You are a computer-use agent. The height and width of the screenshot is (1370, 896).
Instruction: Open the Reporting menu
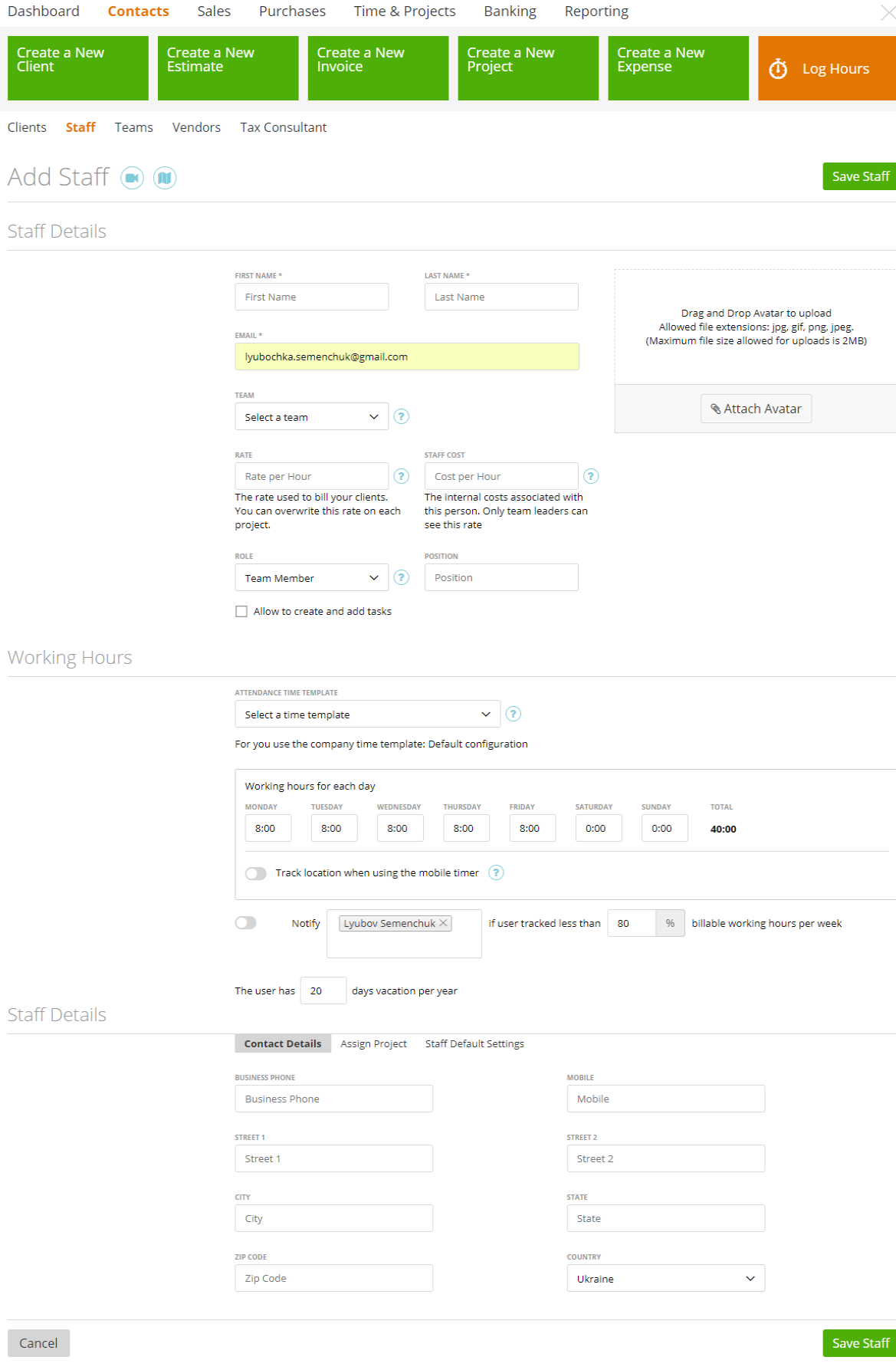[x=596, y=11]
